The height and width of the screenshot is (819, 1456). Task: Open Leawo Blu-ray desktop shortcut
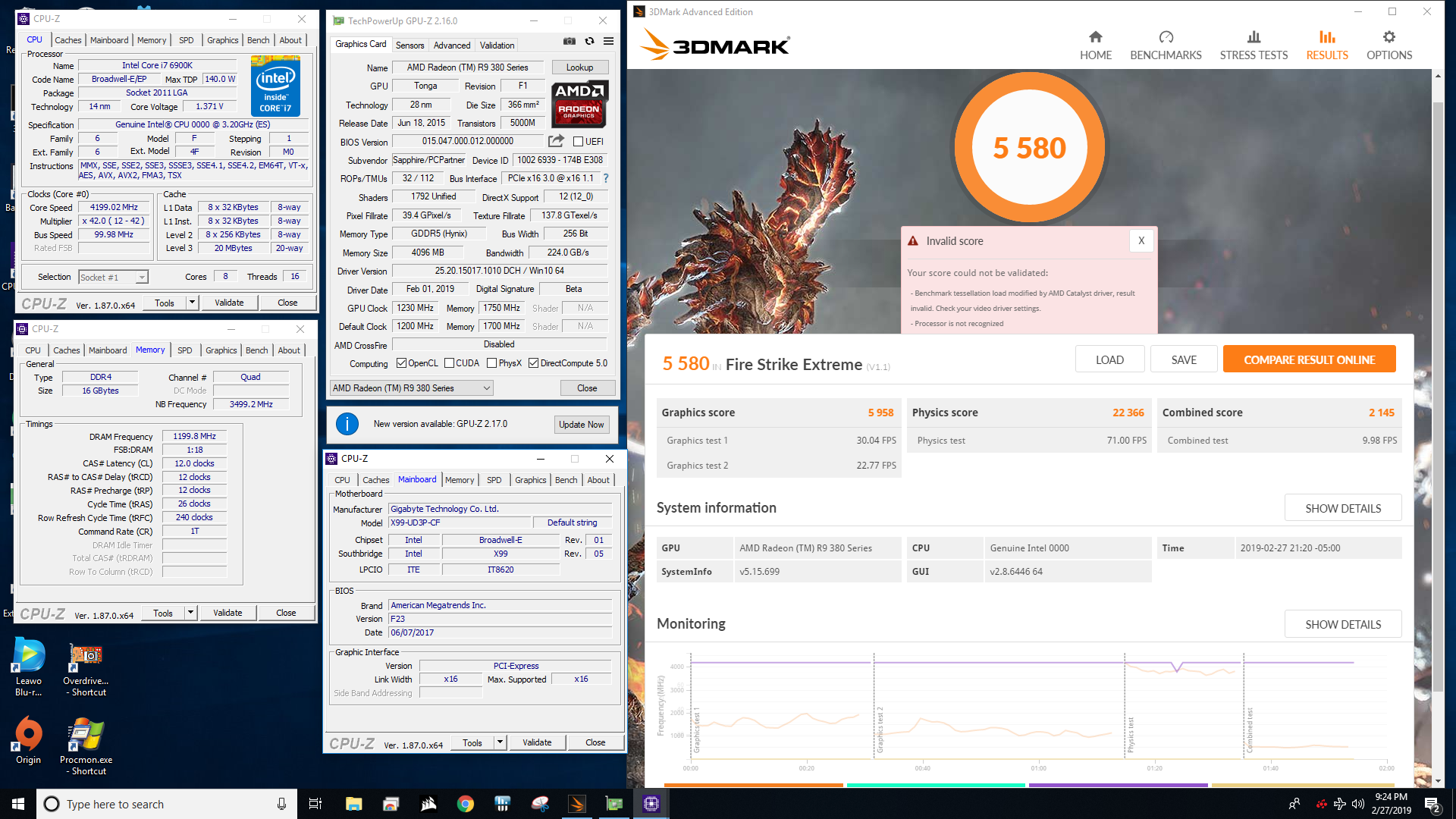[29, 667]
